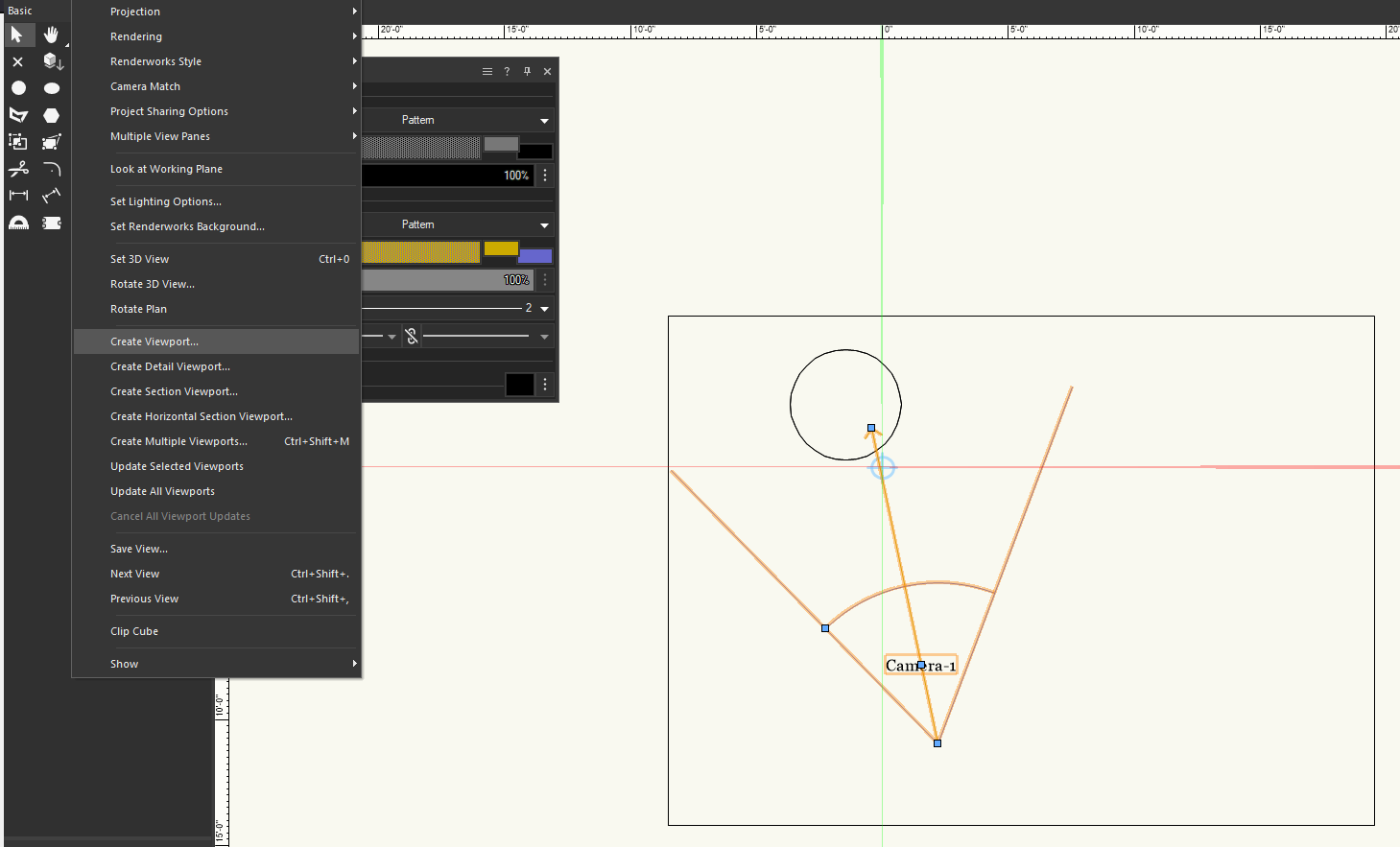This screenshot has height=847, width=1400.
Task: Toggle the marker linking control
Action: 411,336
